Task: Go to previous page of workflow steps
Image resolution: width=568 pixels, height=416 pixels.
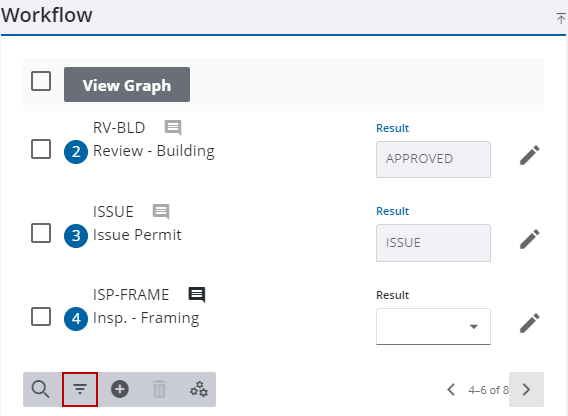Action: tap(451, 390)
